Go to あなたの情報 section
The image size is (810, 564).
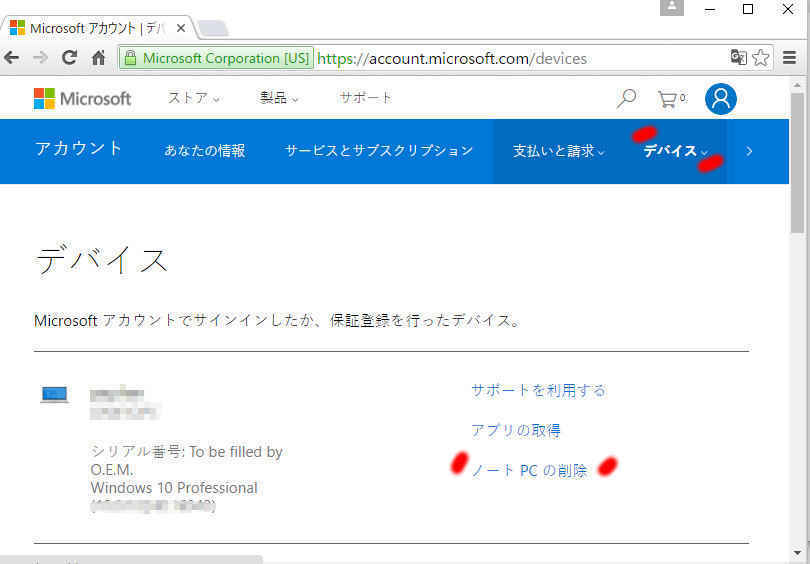205,151
